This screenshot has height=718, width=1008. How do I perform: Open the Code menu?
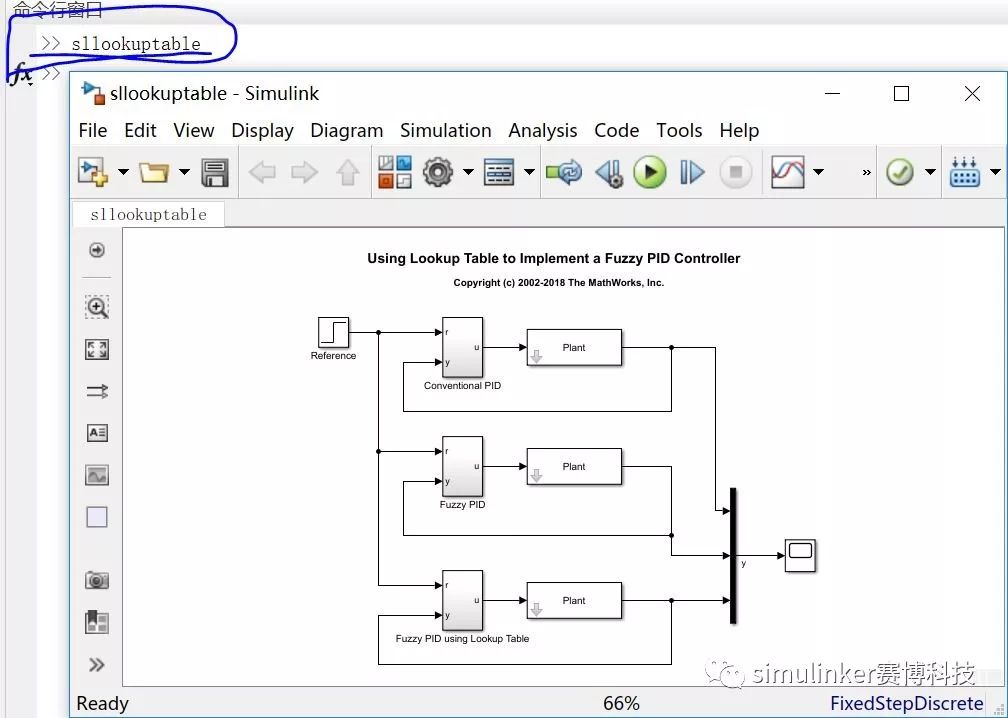(616, 130)
